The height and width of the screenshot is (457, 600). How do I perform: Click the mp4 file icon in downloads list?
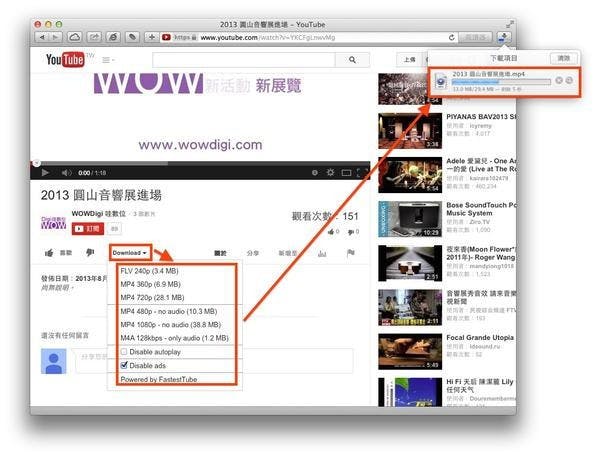(x=441, y=81)
